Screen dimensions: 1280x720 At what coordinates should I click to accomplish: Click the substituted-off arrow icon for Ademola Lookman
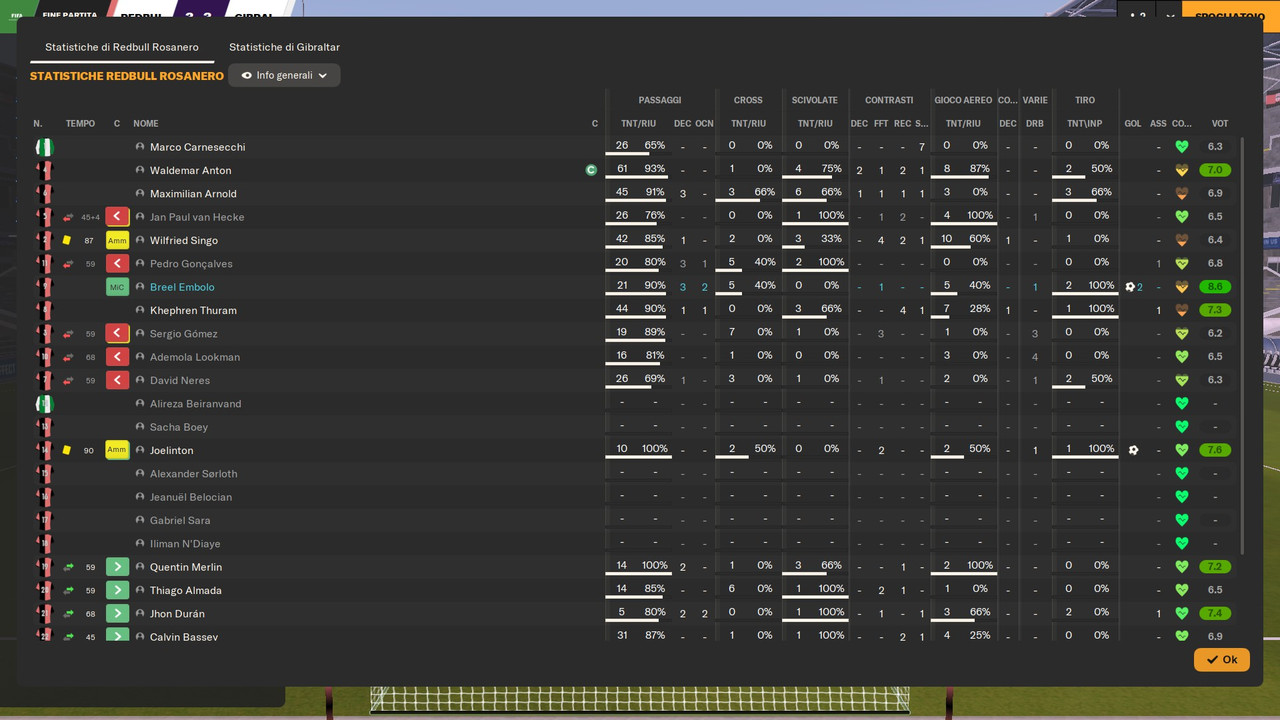(x=117, y=357)
